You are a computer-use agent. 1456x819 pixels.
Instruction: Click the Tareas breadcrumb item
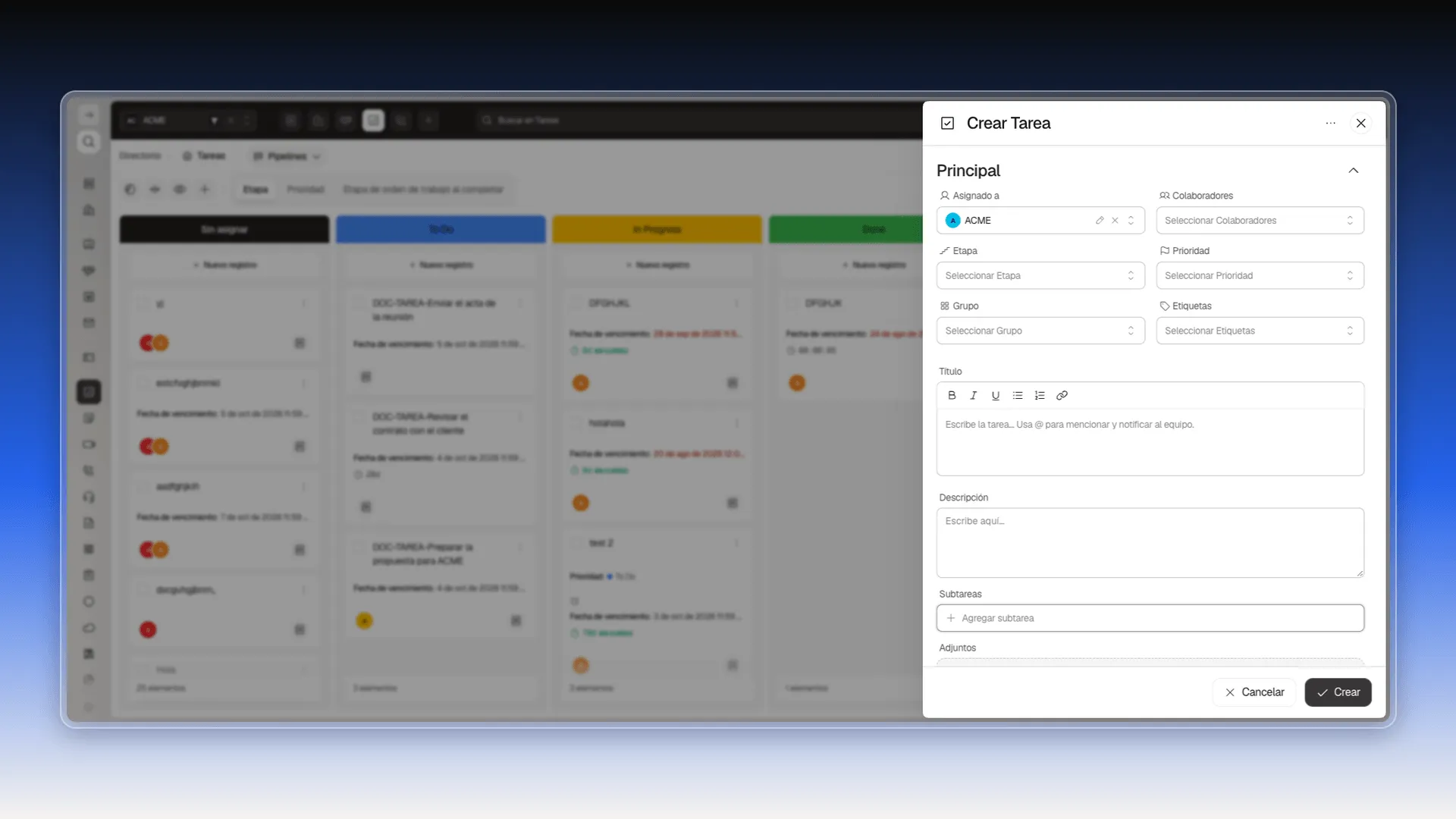coord(205,156)
